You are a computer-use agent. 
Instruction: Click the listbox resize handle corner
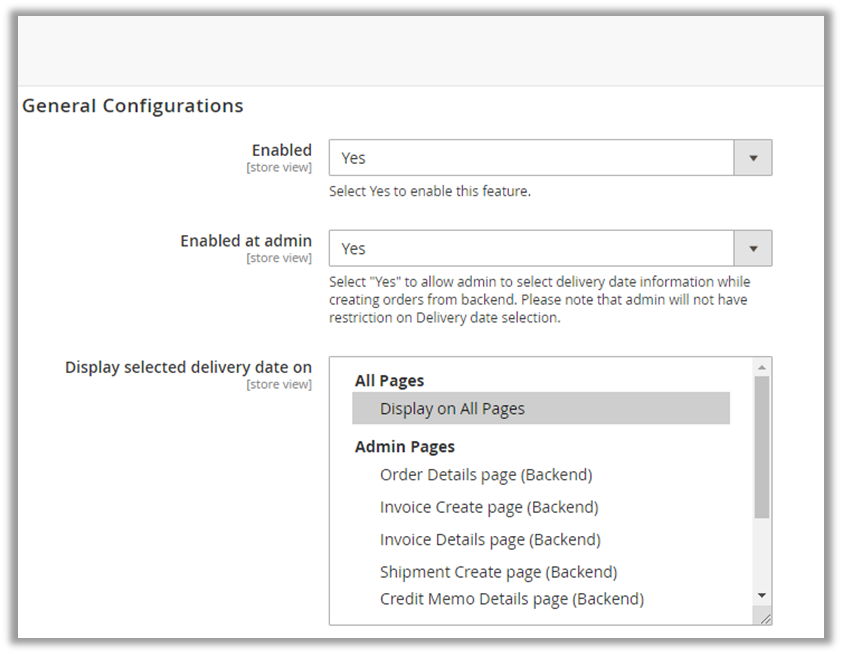(x=765, y=619)
